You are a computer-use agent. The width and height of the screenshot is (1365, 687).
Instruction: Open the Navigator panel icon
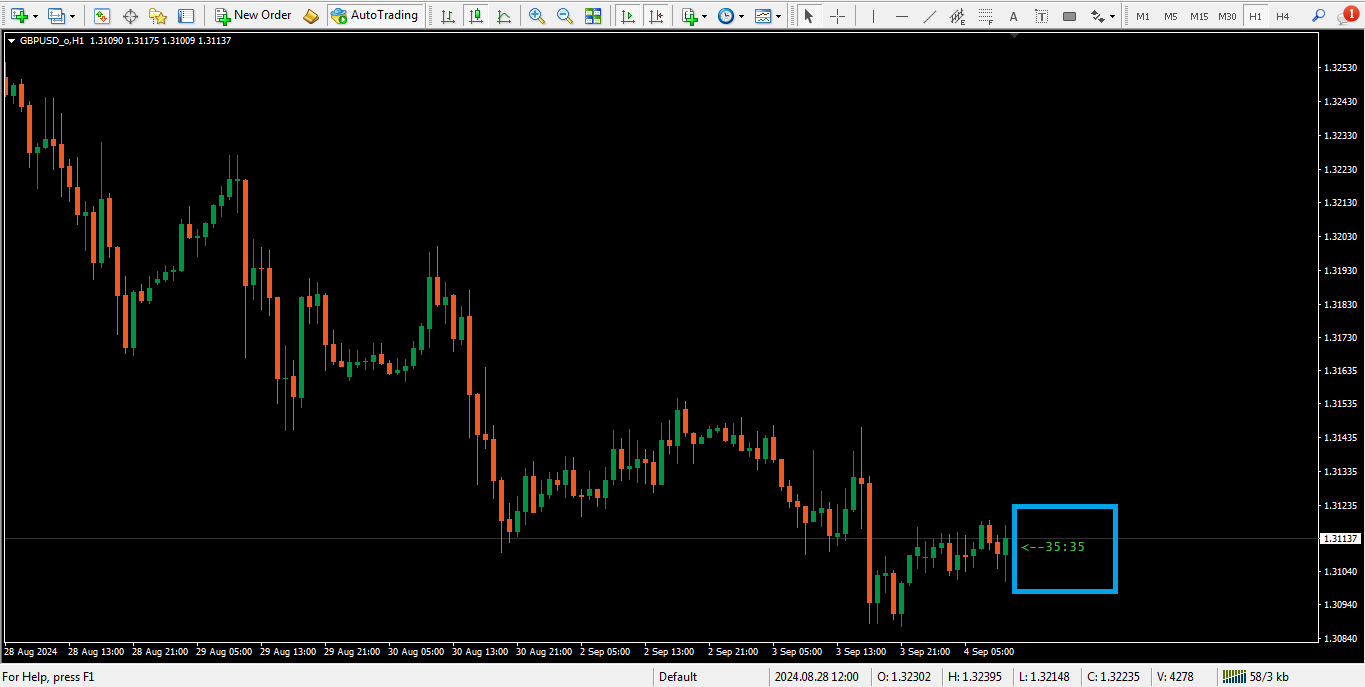[x=158, y=16]
